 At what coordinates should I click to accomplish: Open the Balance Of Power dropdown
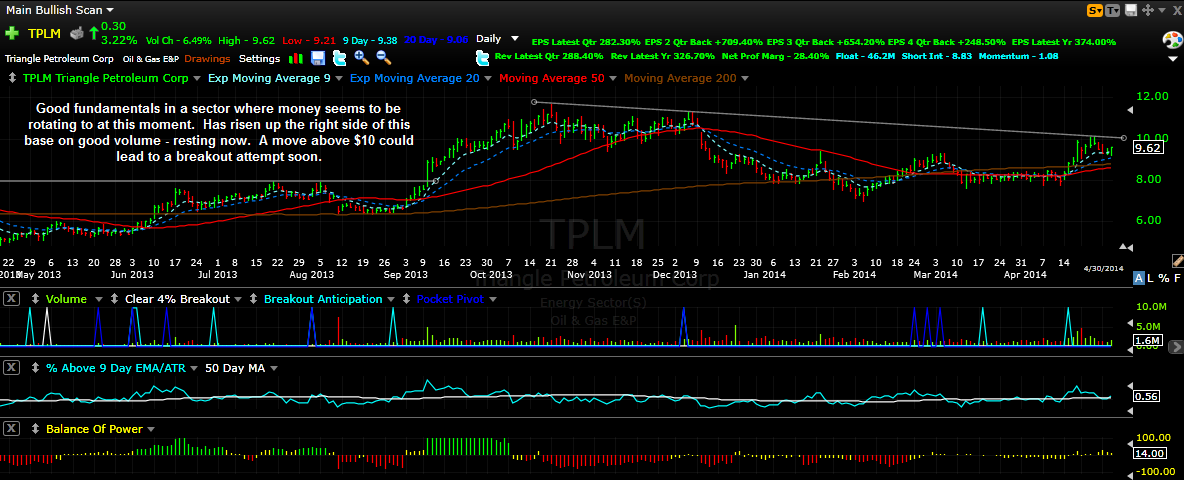click(150, 429)
